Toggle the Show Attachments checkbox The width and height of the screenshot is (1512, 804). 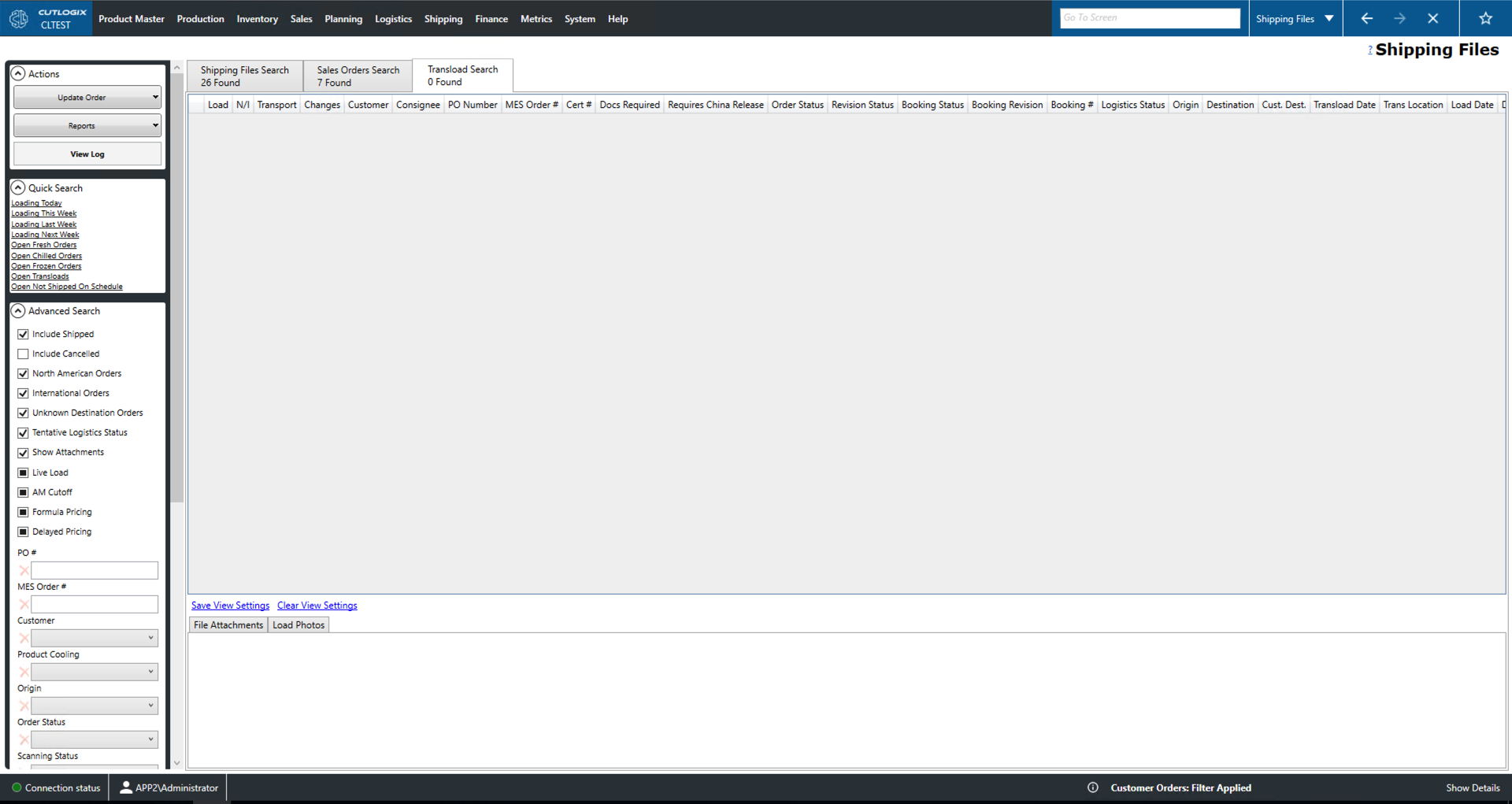point(23,452)
